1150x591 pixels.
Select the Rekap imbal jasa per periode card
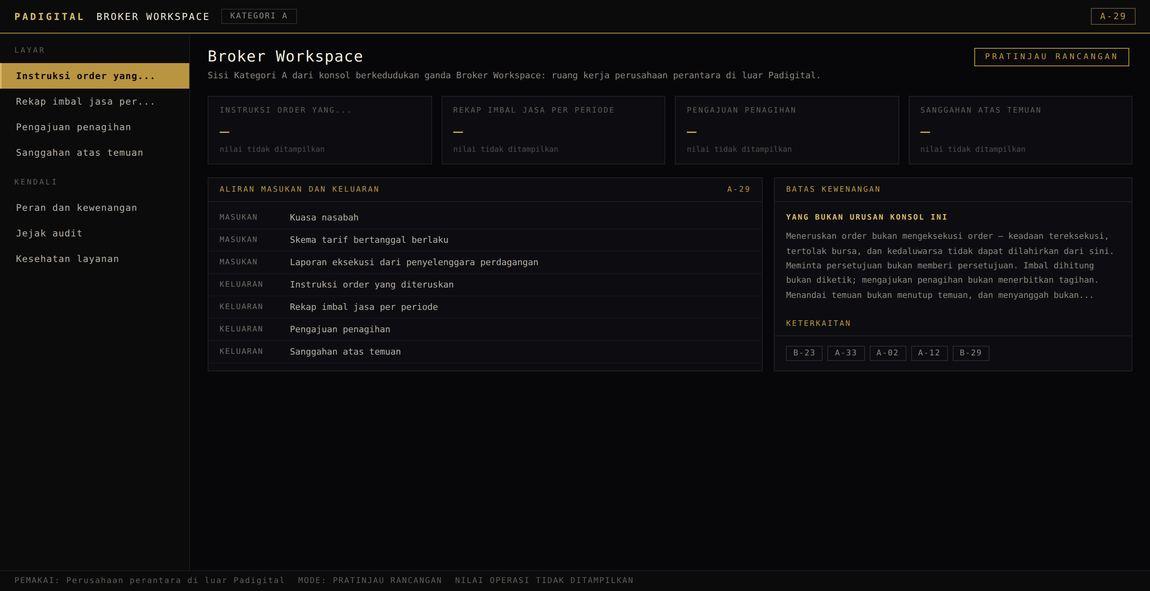point(553,130)
